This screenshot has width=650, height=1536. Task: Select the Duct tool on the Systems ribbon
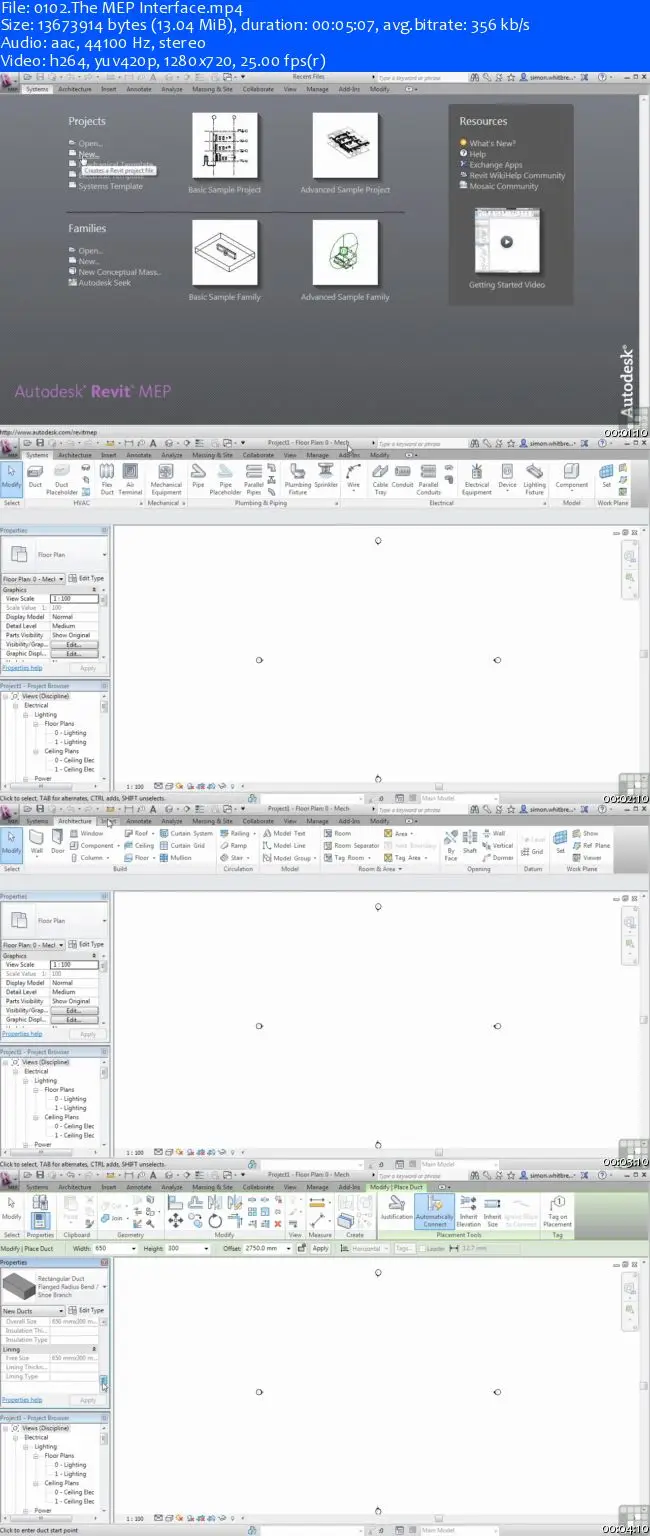tap(35, 478)
